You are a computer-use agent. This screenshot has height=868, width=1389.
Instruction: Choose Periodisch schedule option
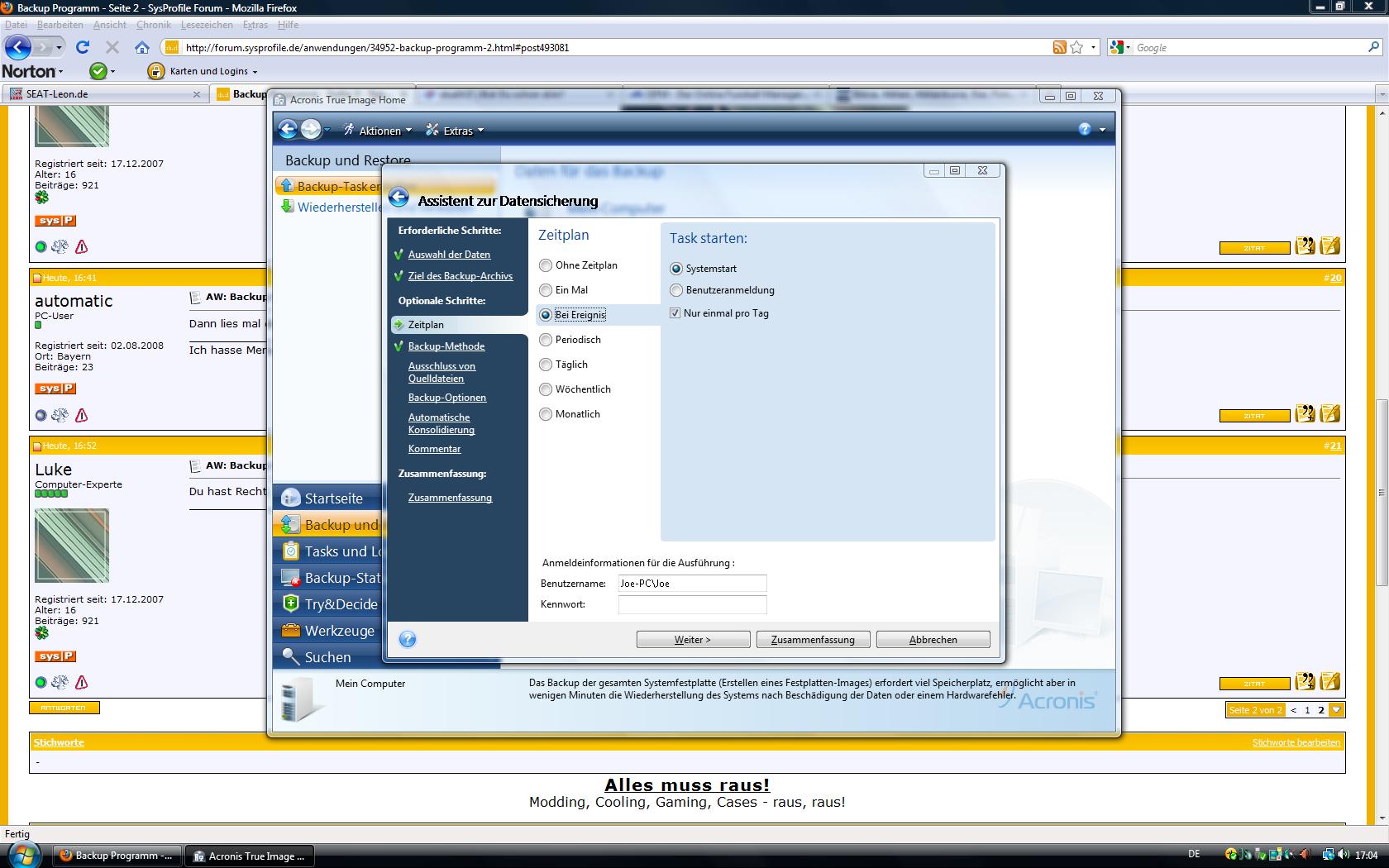tap(546, 340)
